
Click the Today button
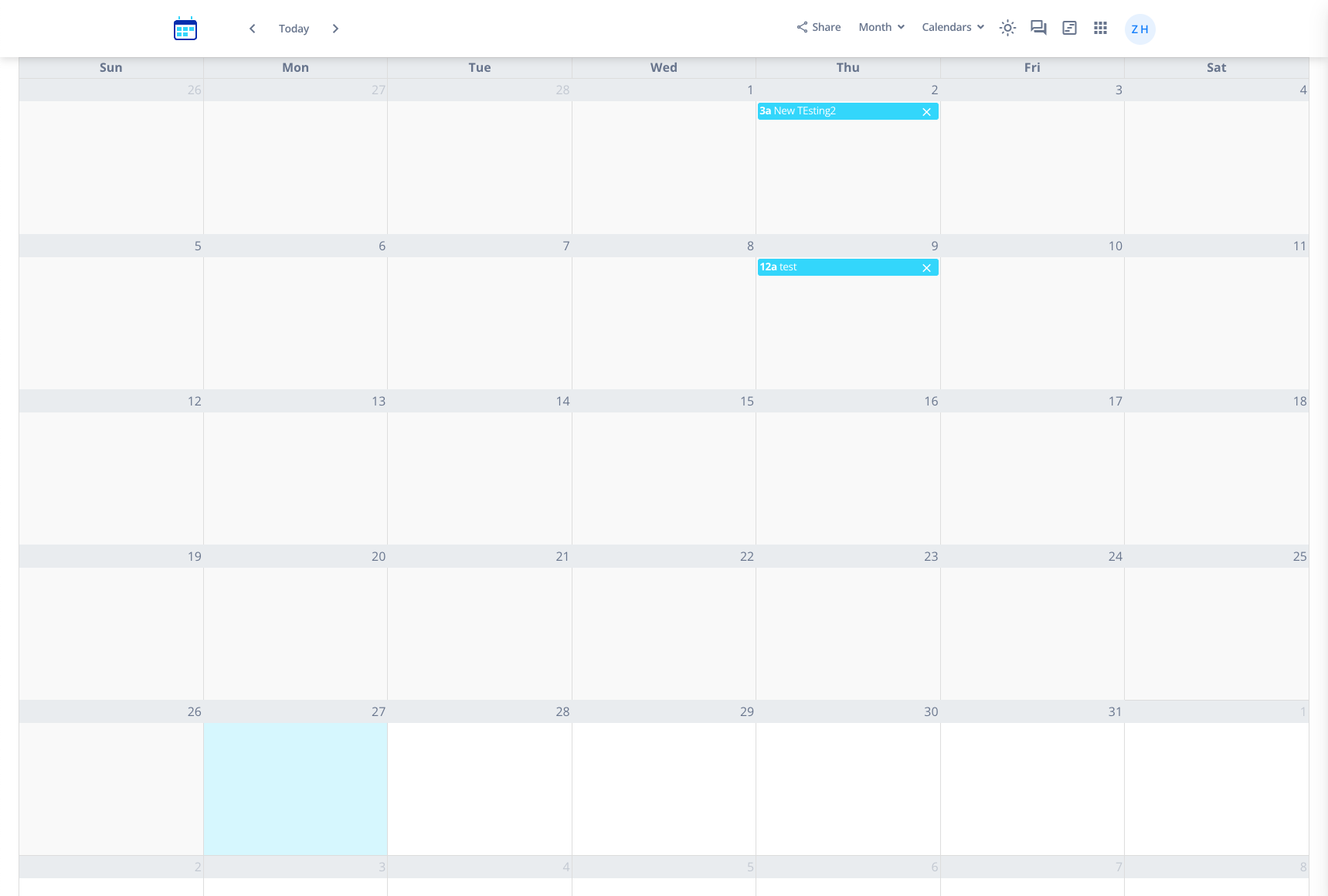point(294,29)
